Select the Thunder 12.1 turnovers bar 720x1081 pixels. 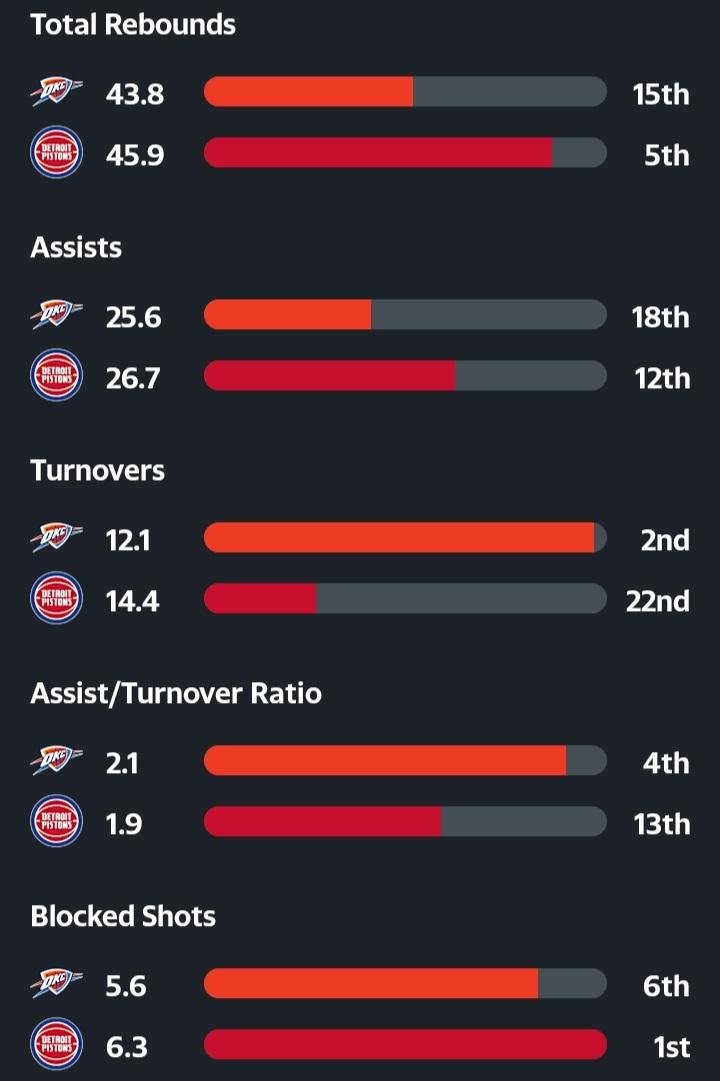coord(405,538)
